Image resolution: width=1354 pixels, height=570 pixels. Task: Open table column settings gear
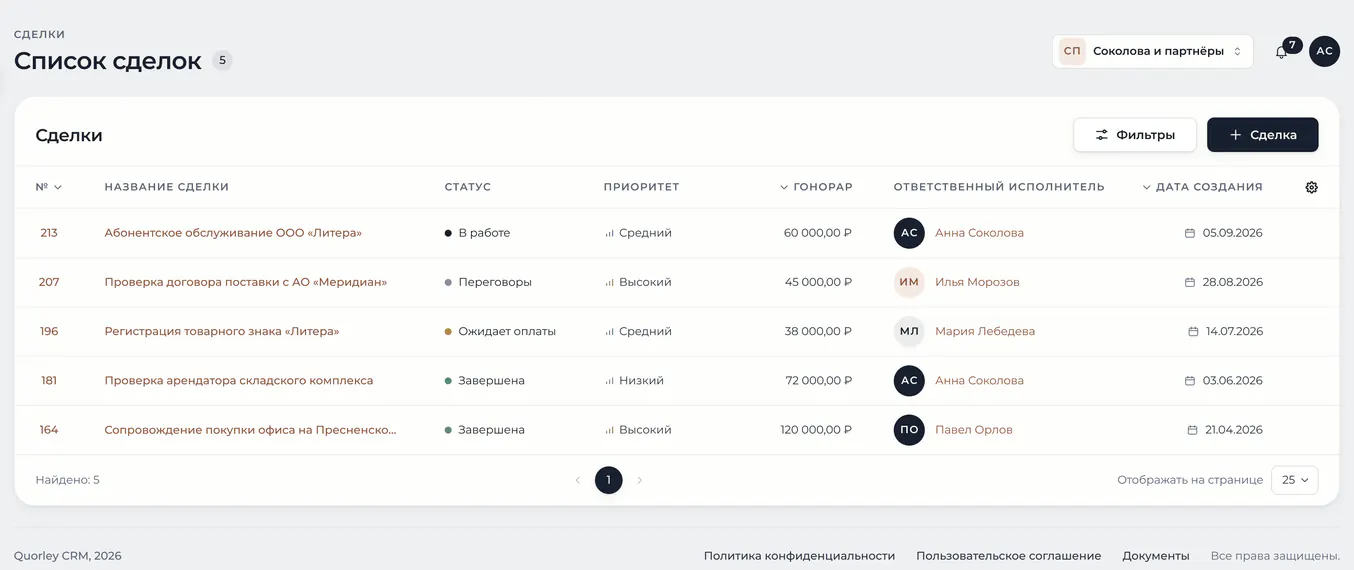1312,187
